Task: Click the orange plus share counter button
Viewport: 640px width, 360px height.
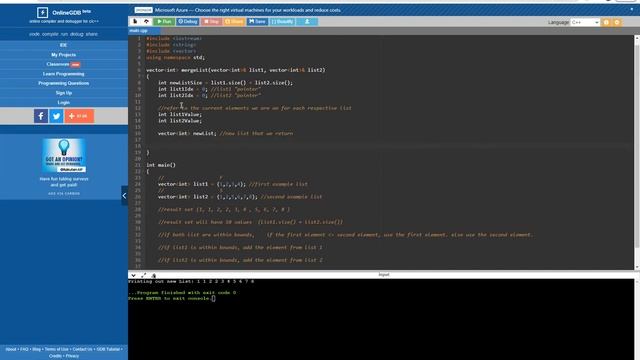Action: pos(79,116)
